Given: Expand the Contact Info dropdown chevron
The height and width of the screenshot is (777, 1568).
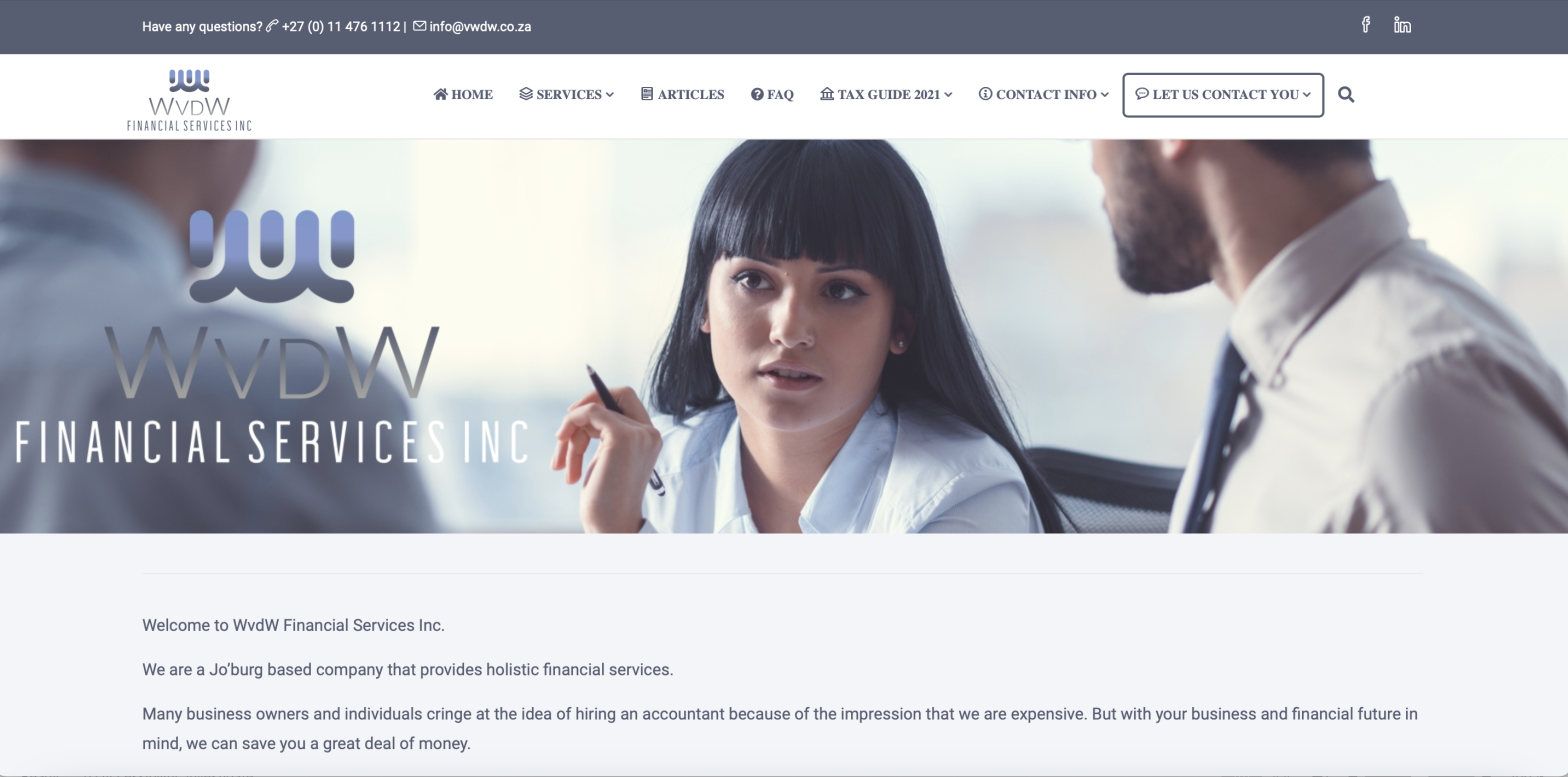Looking at the screenshot, I should tap(1104, 95).
